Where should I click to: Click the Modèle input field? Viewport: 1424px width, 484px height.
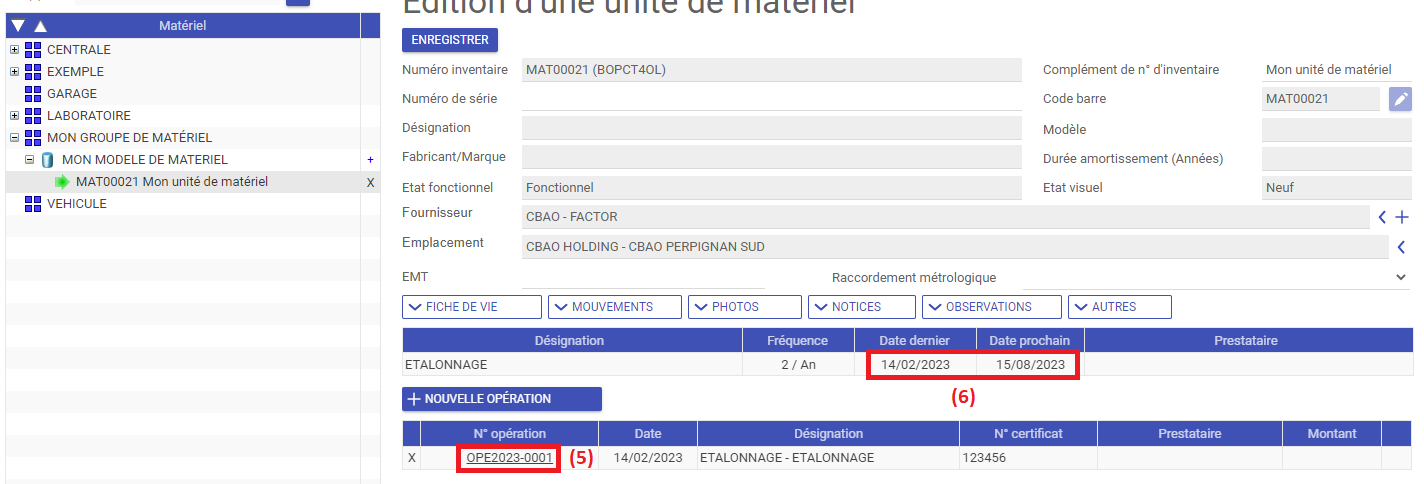tap(1337, 129)
